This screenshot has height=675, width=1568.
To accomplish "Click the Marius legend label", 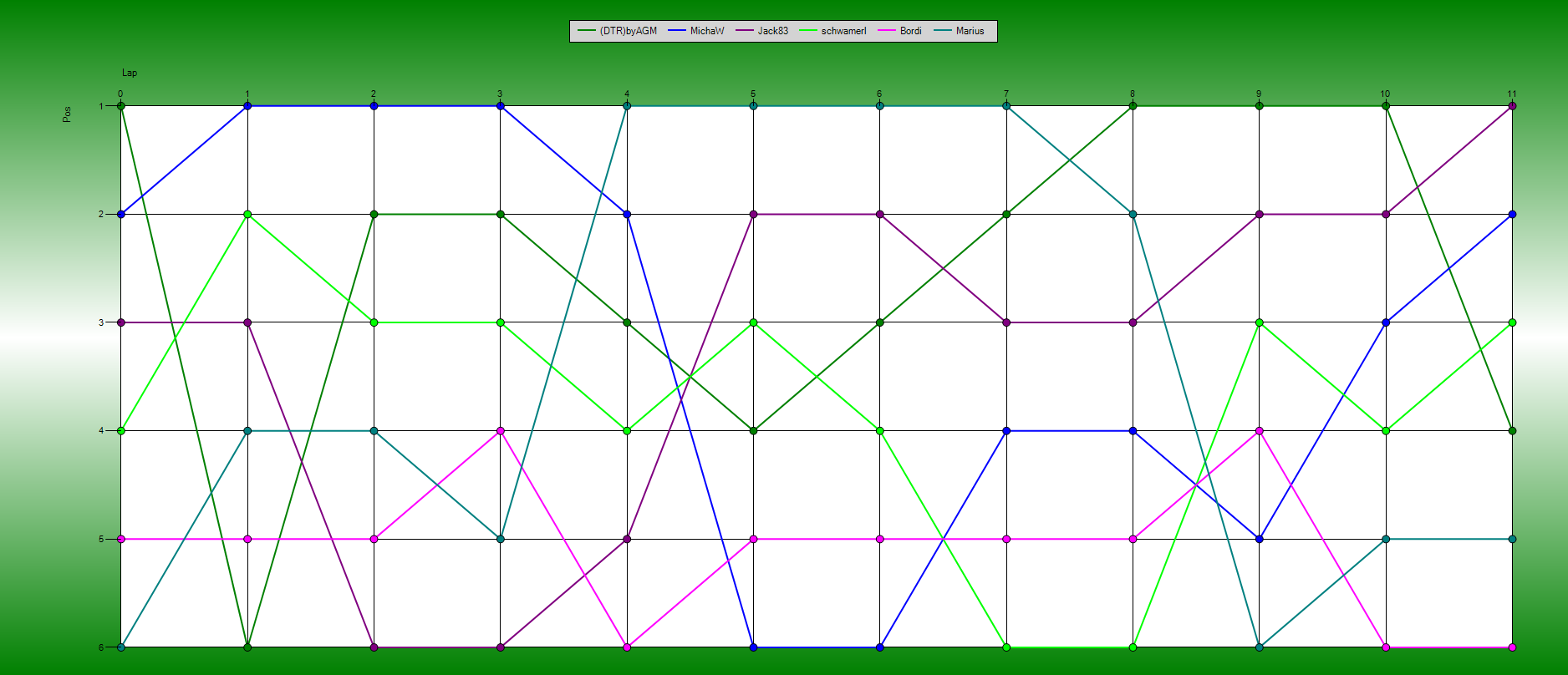I will coord(970,31).
